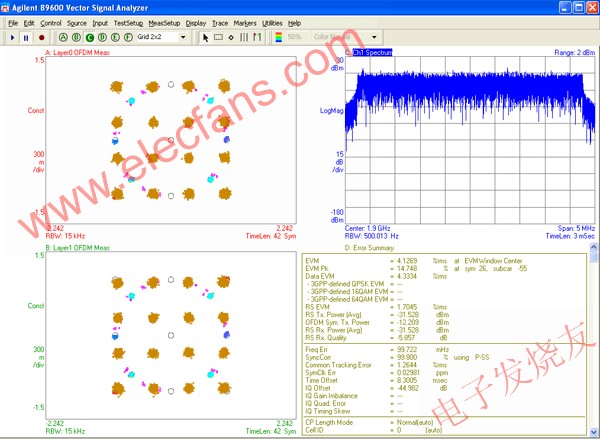Toggle trace B button

[x=77, y=37]
